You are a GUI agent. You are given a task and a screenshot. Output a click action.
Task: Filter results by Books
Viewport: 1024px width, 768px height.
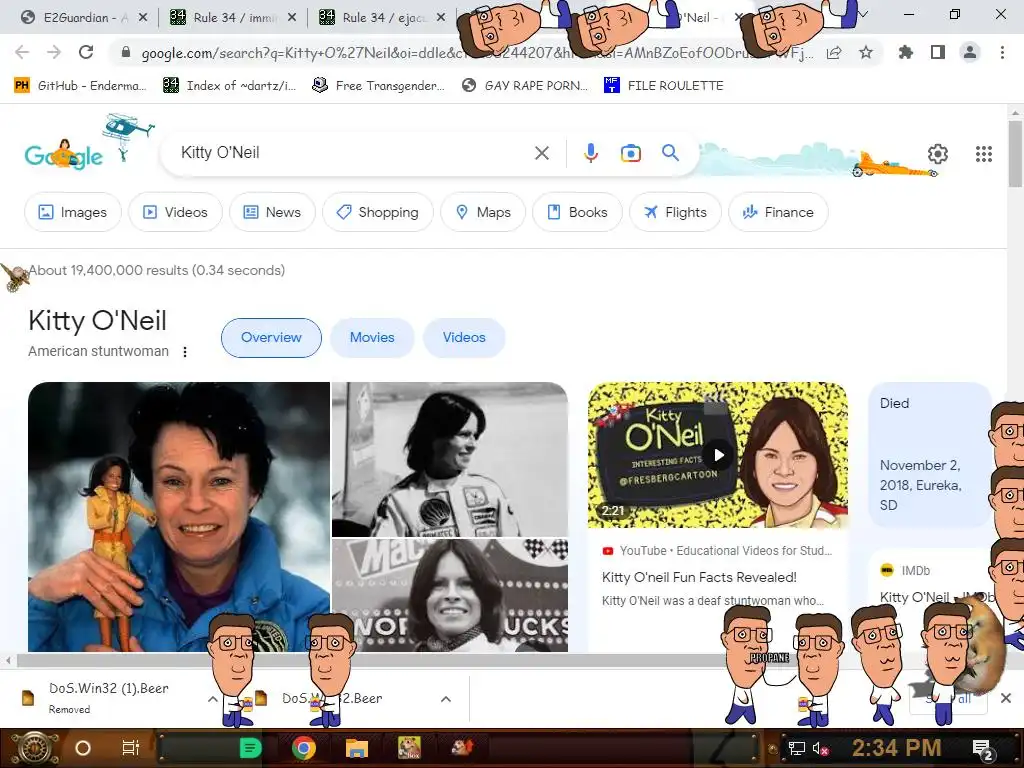[x=577, y=212]
